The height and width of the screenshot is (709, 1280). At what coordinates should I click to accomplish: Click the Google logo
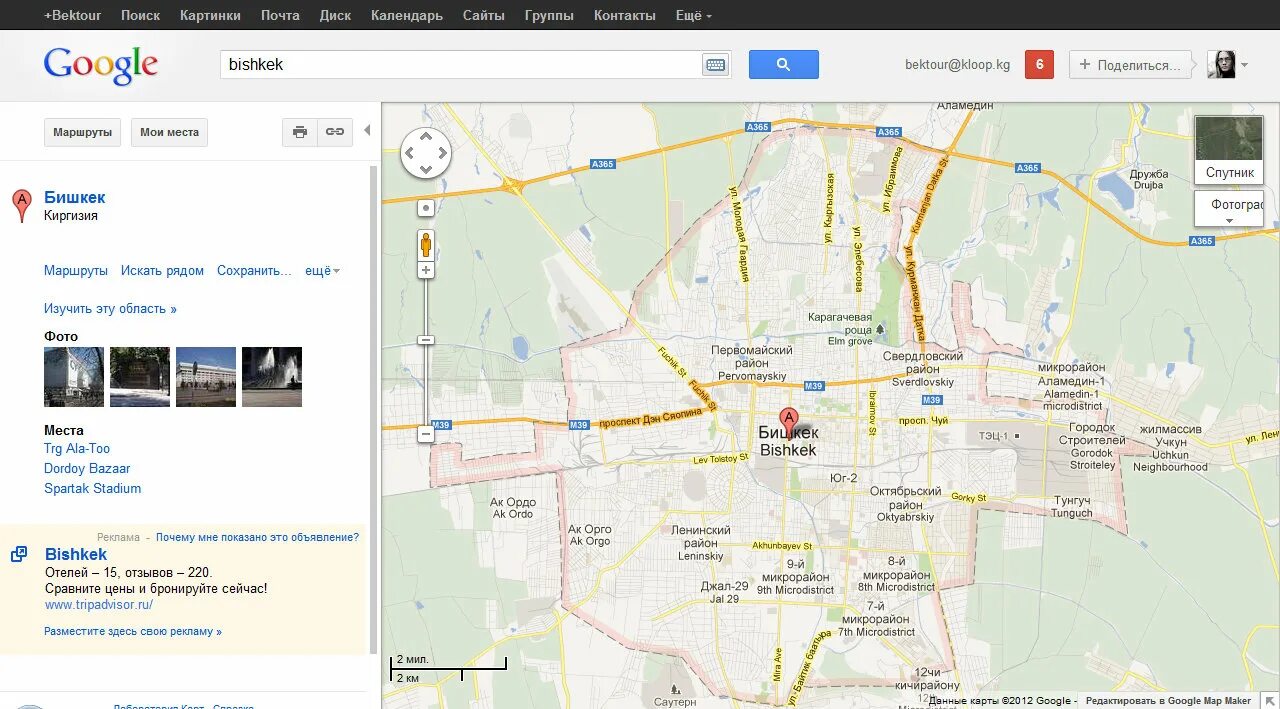click(101, 65)
